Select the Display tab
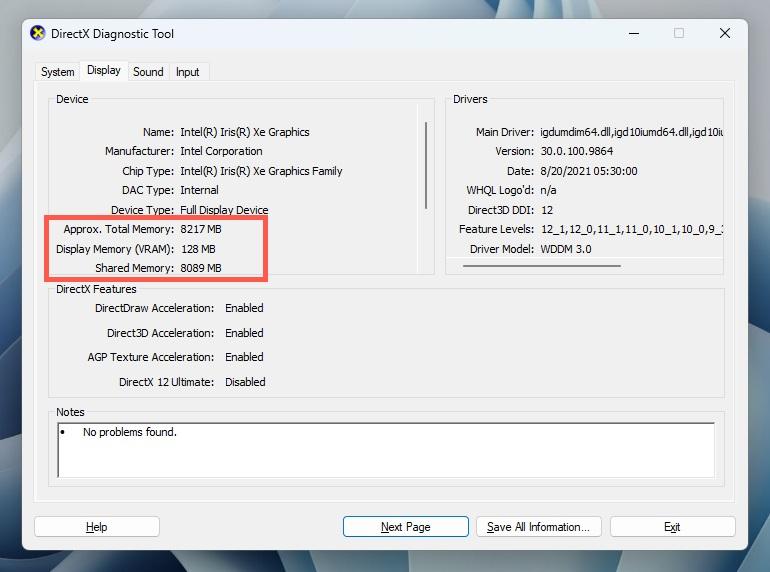Image resolution: width=770 pixels, height=572 pixels. (x=103, y=71)
